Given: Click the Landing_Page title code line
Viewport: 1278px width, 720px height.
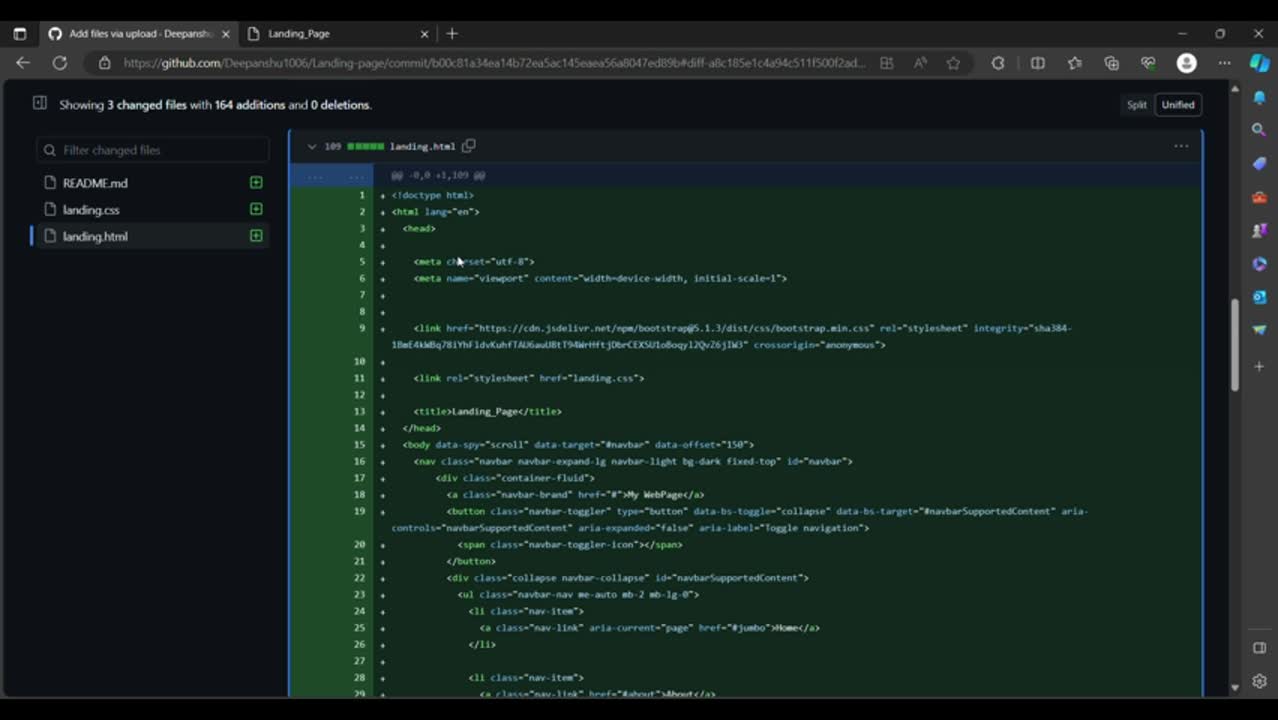Looking at the screenshot, I should (x=487, y=411).
